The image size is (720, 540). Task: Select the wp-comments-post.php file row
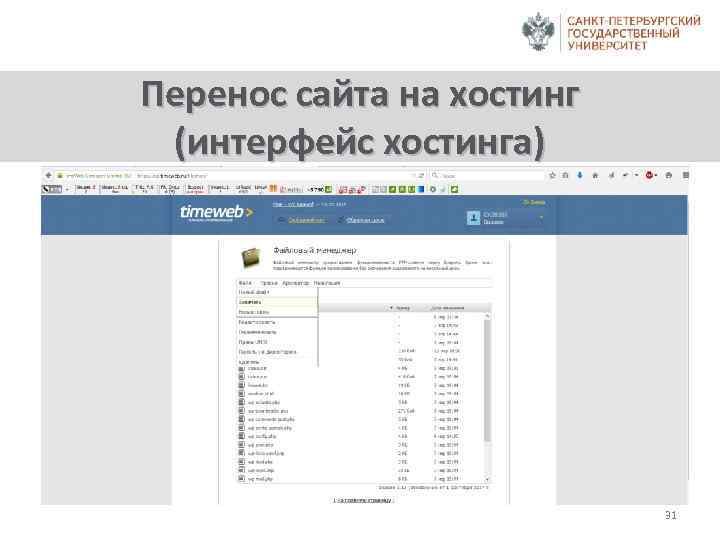360,419
